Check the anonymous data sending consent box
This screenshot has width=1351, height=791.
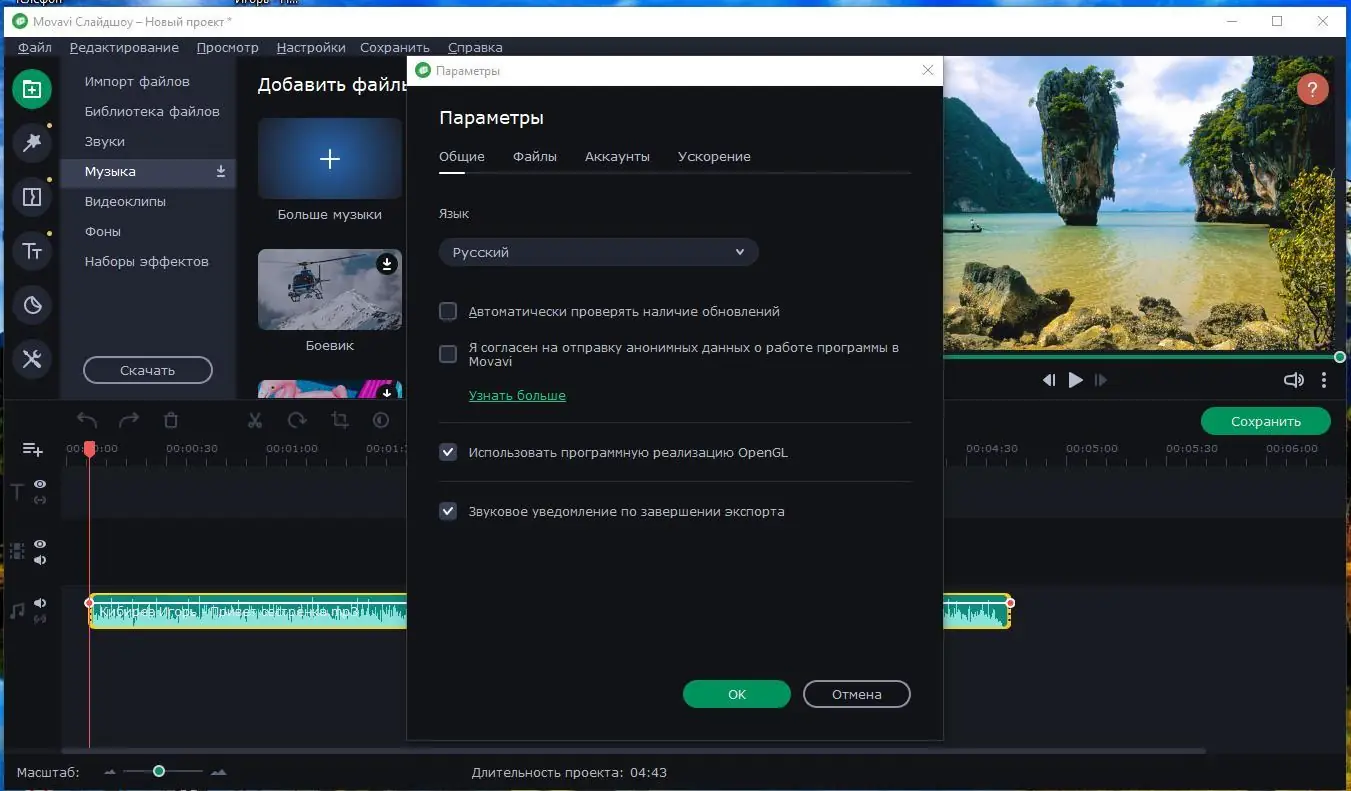pyautogui.click(x=448, y=354)
